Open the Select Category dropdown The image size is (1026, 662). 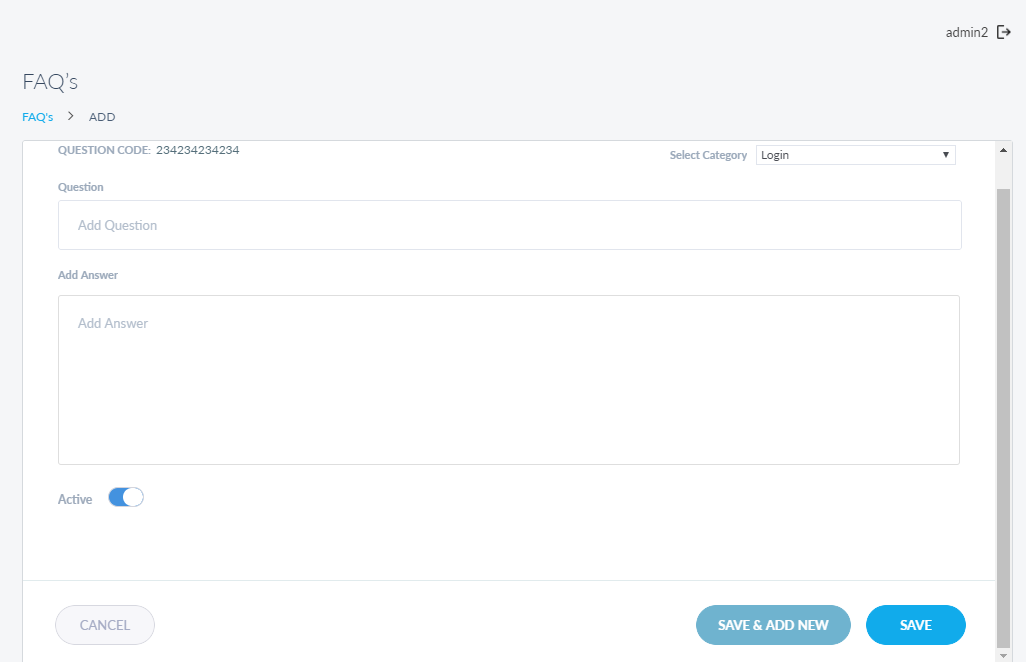pos(855,155)
